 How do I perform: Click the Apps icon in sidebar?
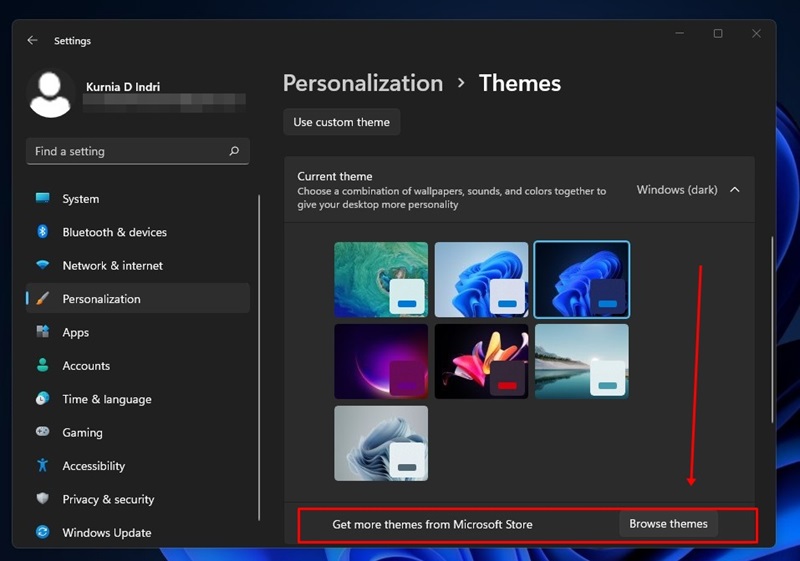click(42, 332)
